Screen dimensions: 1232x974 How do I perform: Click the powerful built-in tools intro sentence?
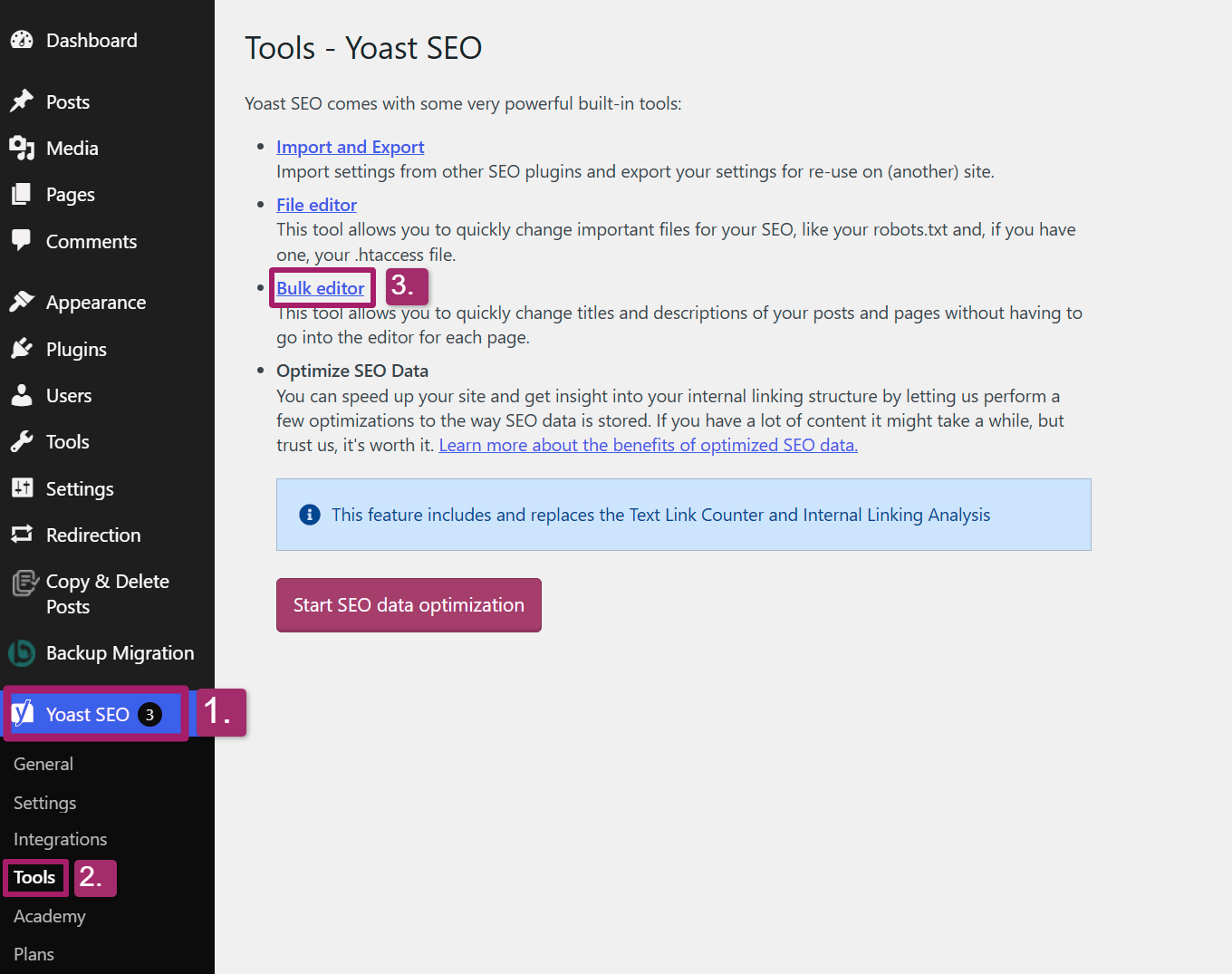[x=463, y=103]
